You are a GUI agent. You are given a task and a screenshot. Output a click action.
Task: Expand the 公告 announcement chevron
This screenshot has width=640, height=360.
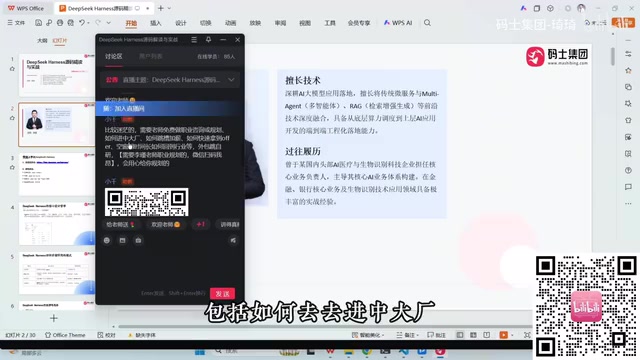pos(231,80)
